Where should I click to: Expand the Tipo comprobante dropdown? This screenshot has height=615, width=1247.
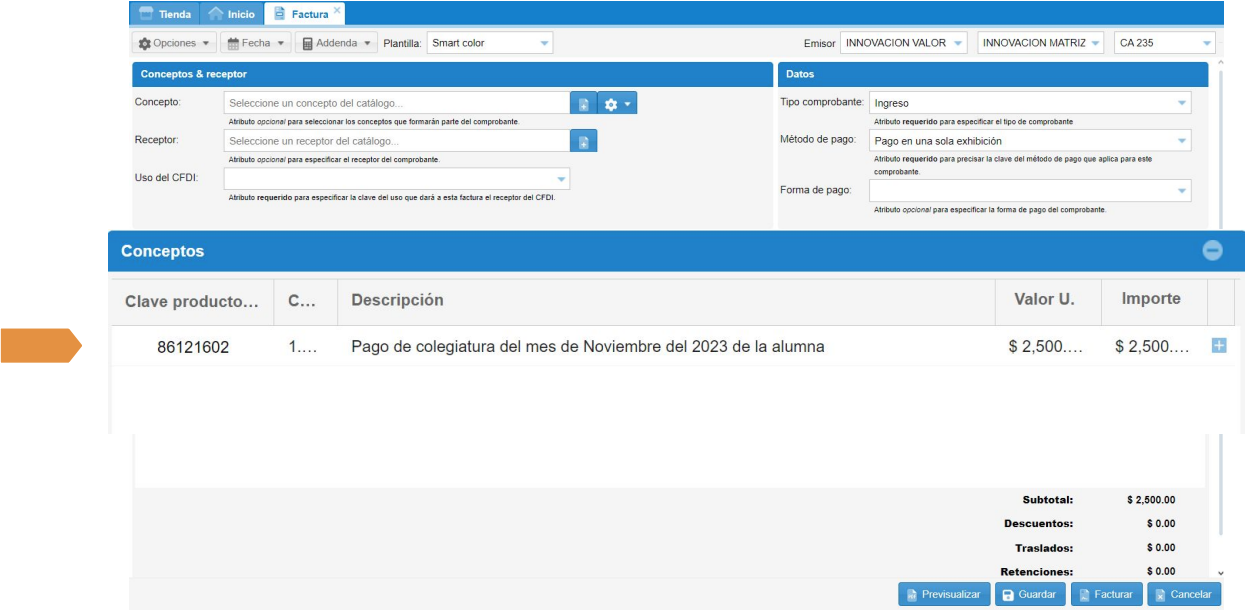click(1030, 103)
